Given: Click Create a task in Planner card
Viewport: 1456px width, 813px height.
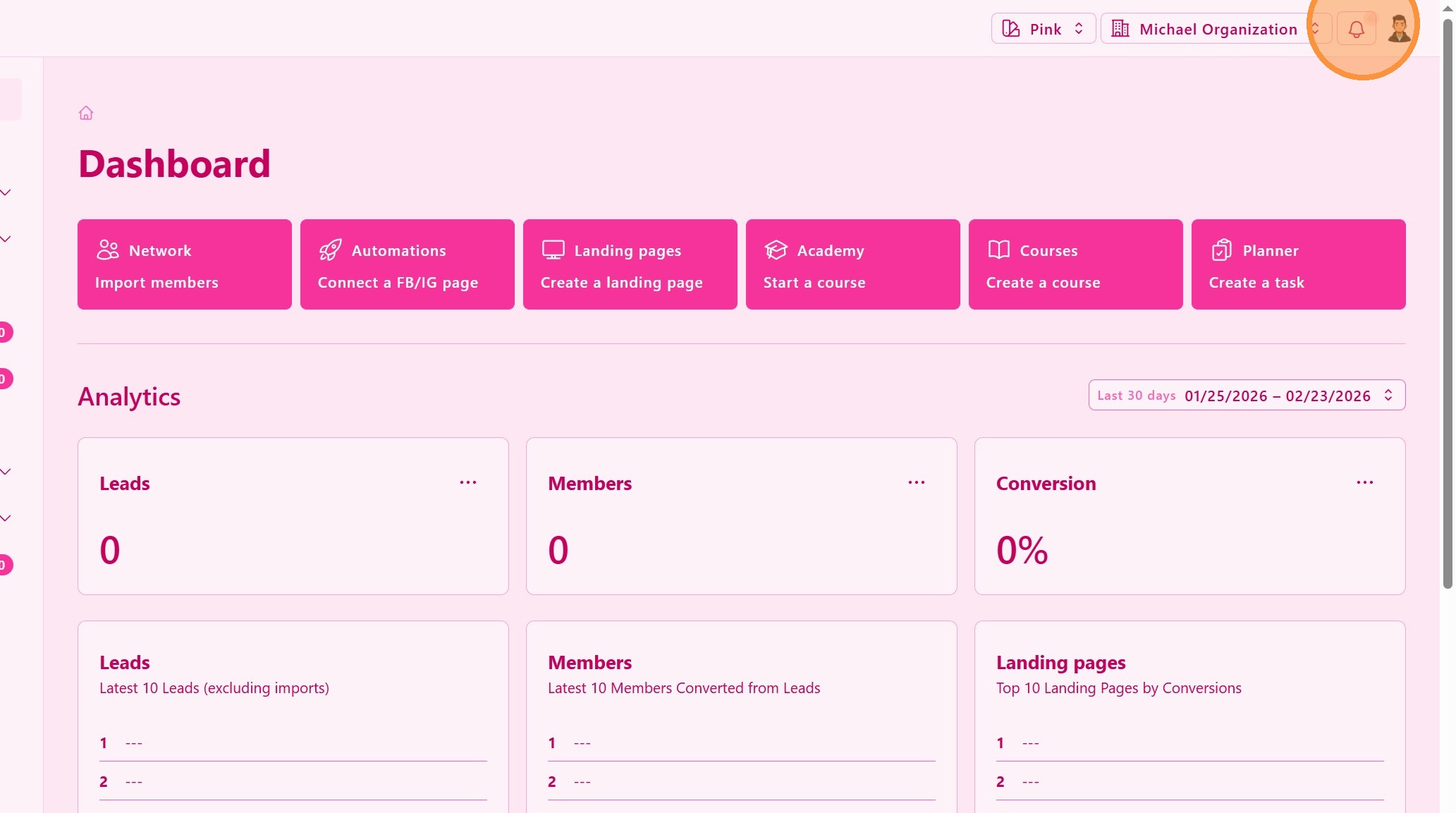Looking at the screenshot, I should [x=1256, y=283].
